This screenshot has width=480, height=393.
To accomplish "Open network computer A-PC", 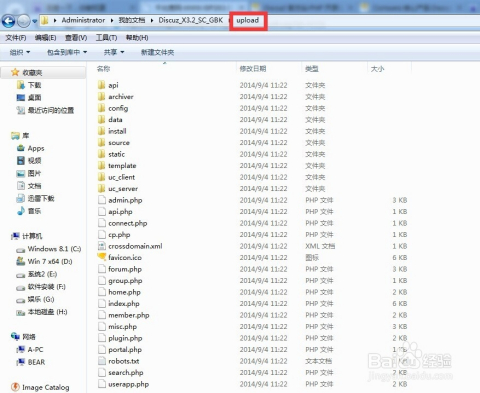I will (35, 349).
